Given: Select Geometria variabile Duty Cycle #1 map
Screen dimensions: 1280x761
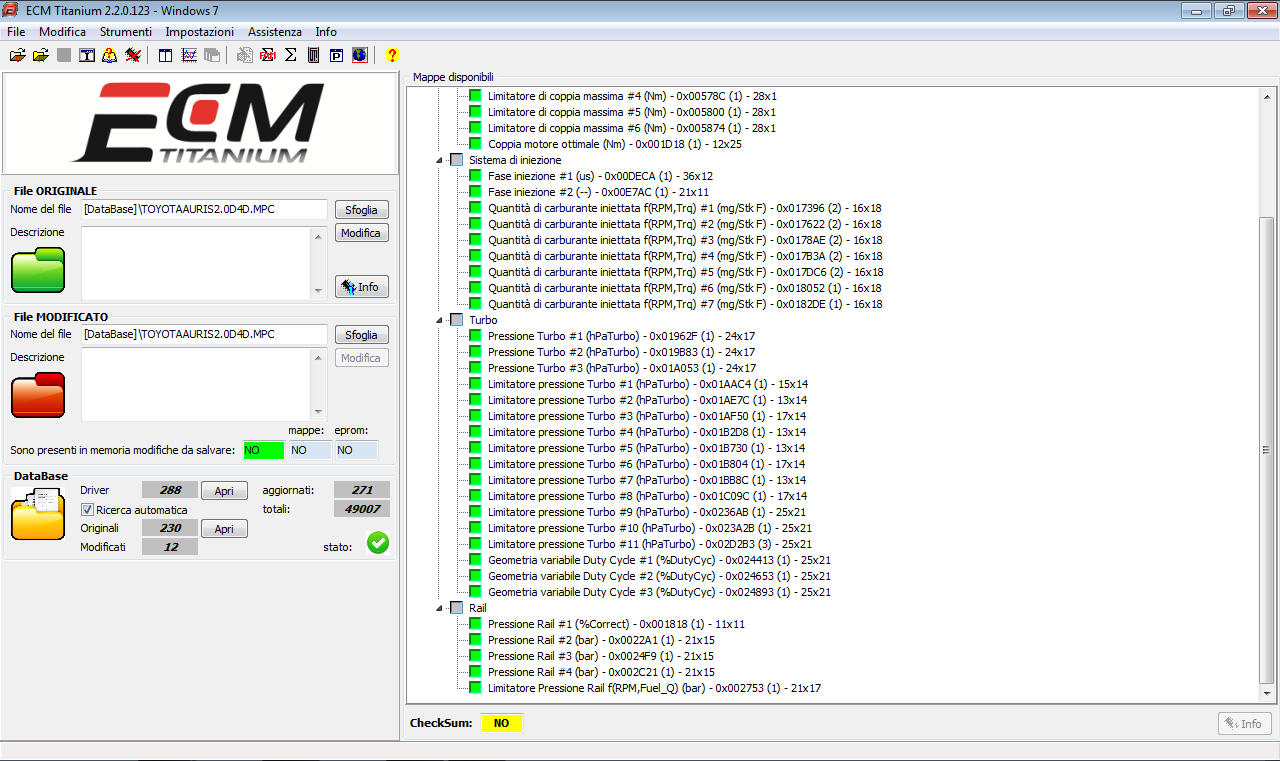Looking at the screenshot, I should tap(659, 560).
